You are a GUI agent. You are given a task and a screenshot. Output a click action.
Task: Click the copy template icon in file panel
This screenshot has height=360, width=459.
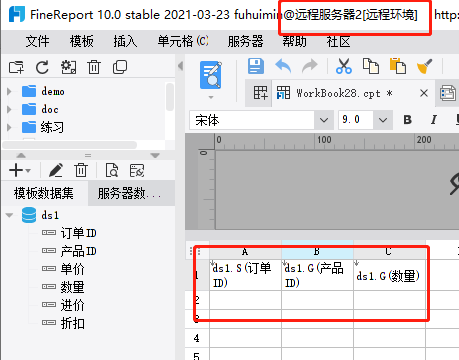coord(120,67)
